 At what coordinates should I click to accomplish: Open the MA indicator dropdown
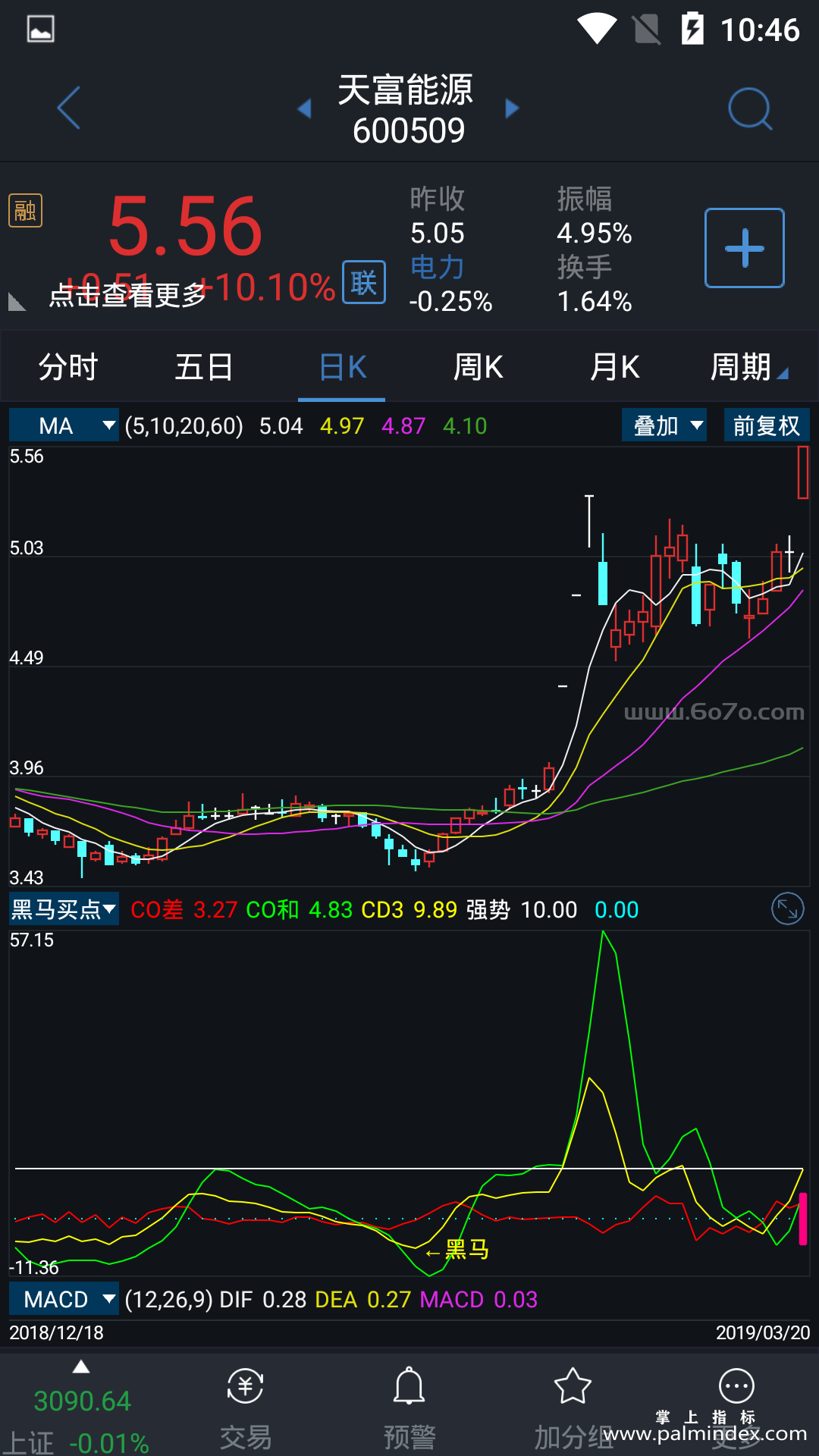64,425
